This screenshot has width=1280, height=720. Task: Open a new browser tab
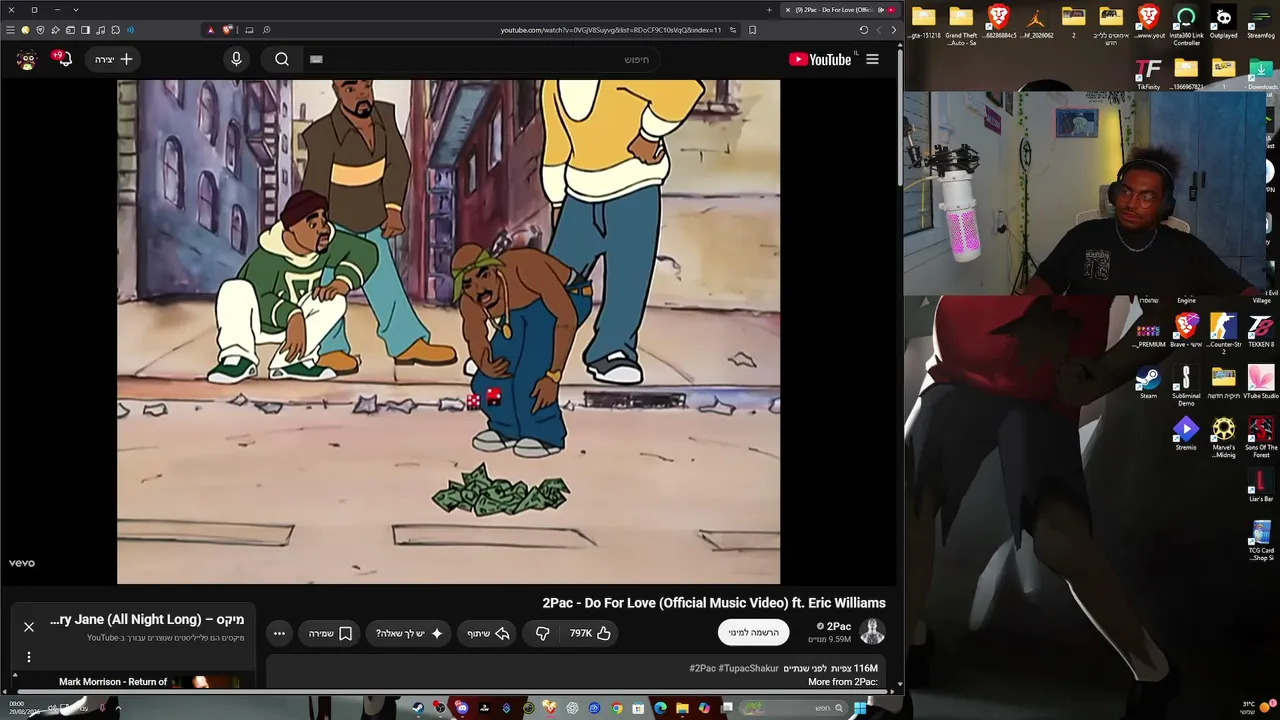[x=769, y=10]
